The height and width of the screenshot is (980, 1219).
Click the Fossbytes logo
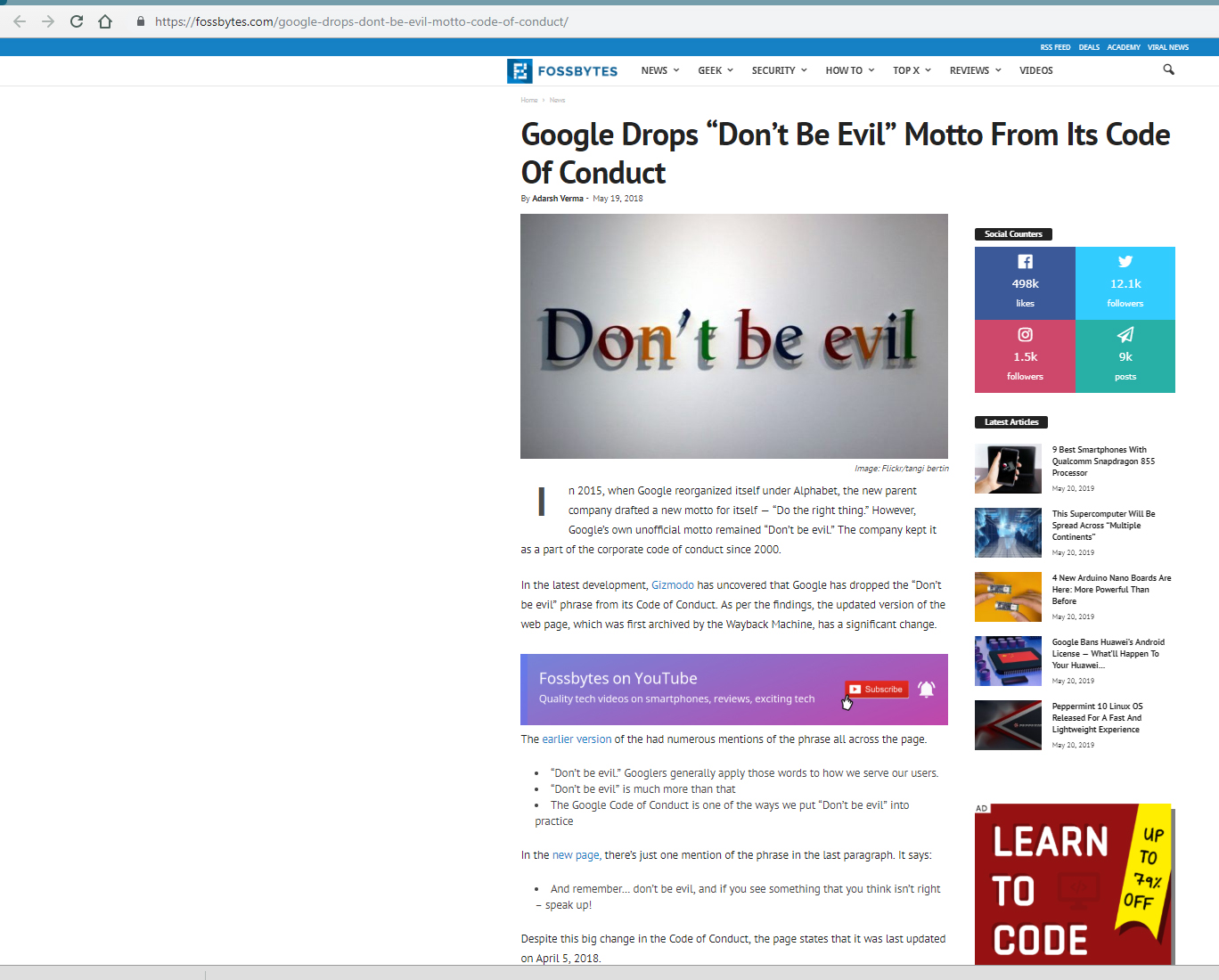562,71
